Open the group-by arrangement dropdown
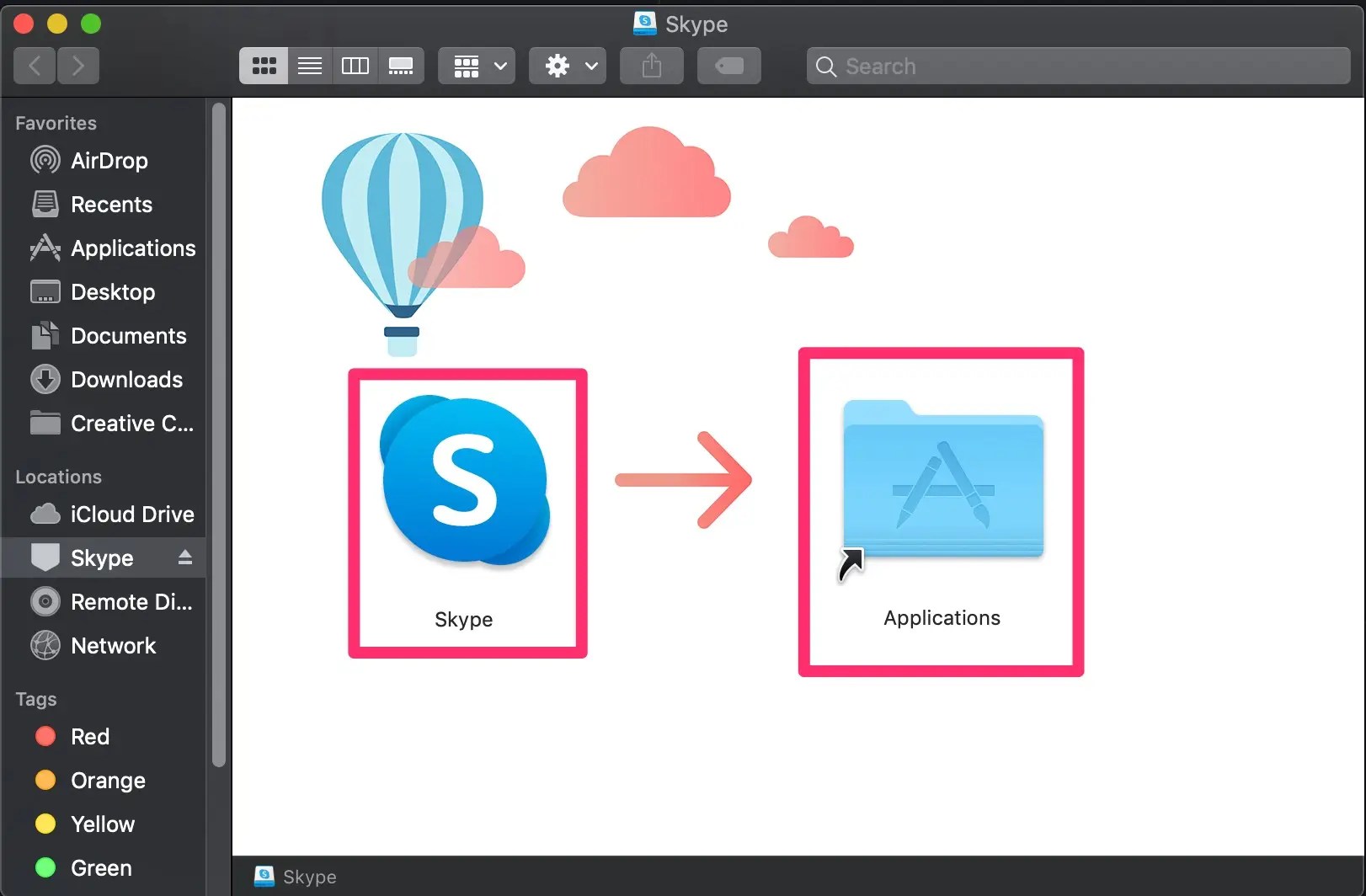This screenshot has width=1366, height=896. 478,66
